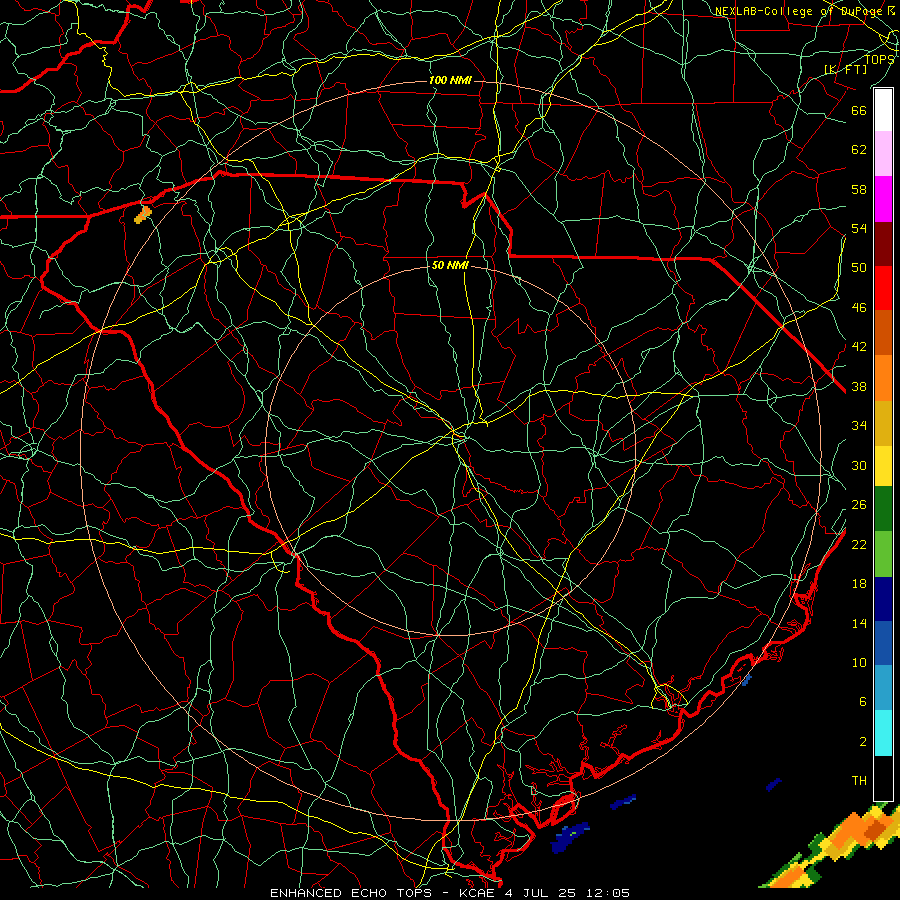
Task: Click the legend value 66
Action: coord(859,110)
